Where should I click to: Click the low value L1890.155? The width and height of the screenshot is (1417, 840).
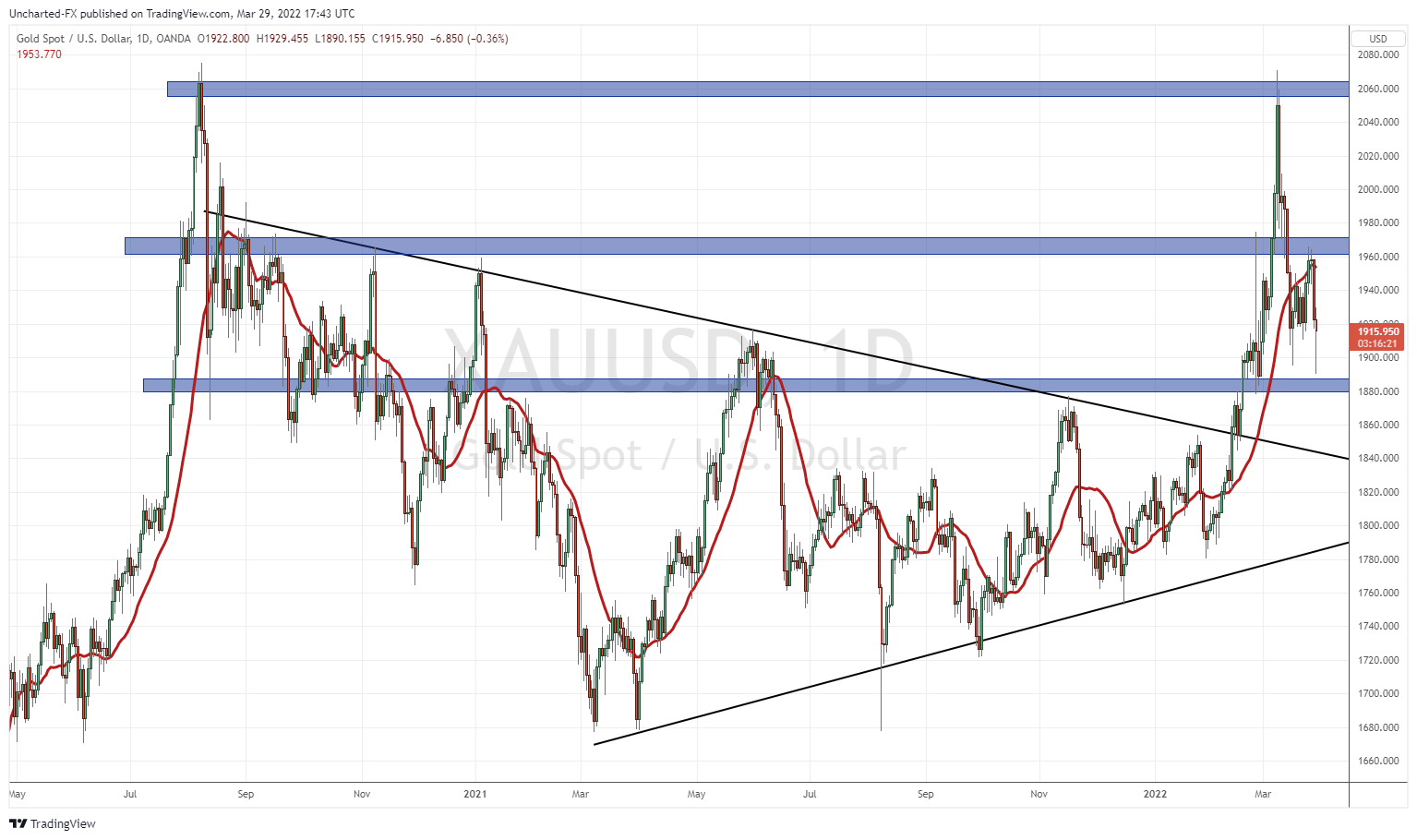(x=340, y=39)
